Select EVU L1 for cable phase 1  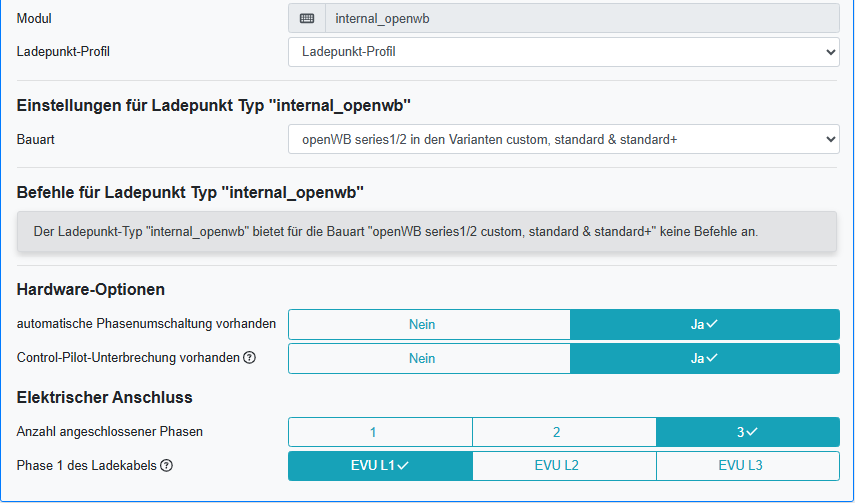[380, 466]
